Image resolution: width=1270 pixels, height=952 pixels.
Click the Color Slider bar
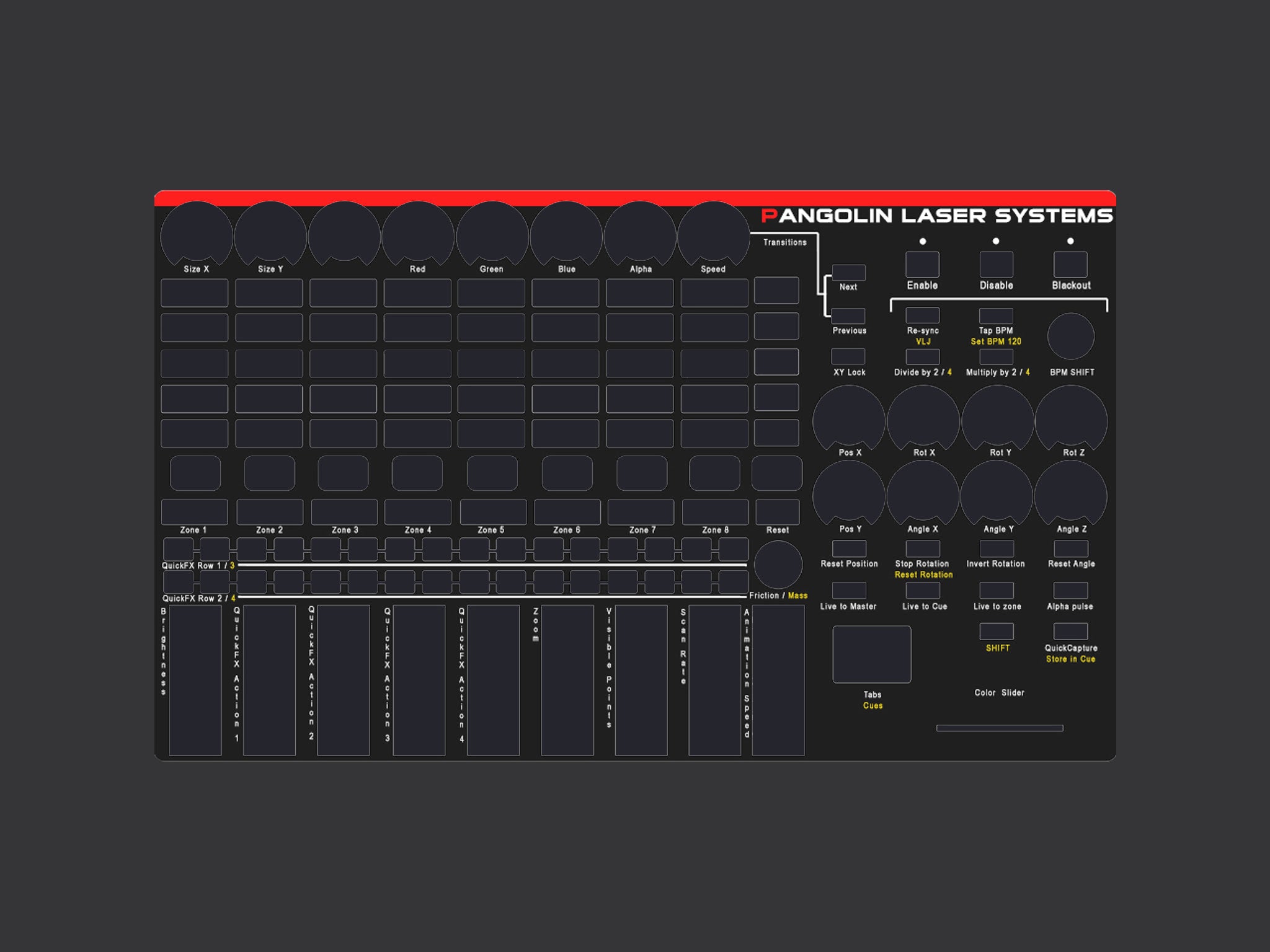1000,728
